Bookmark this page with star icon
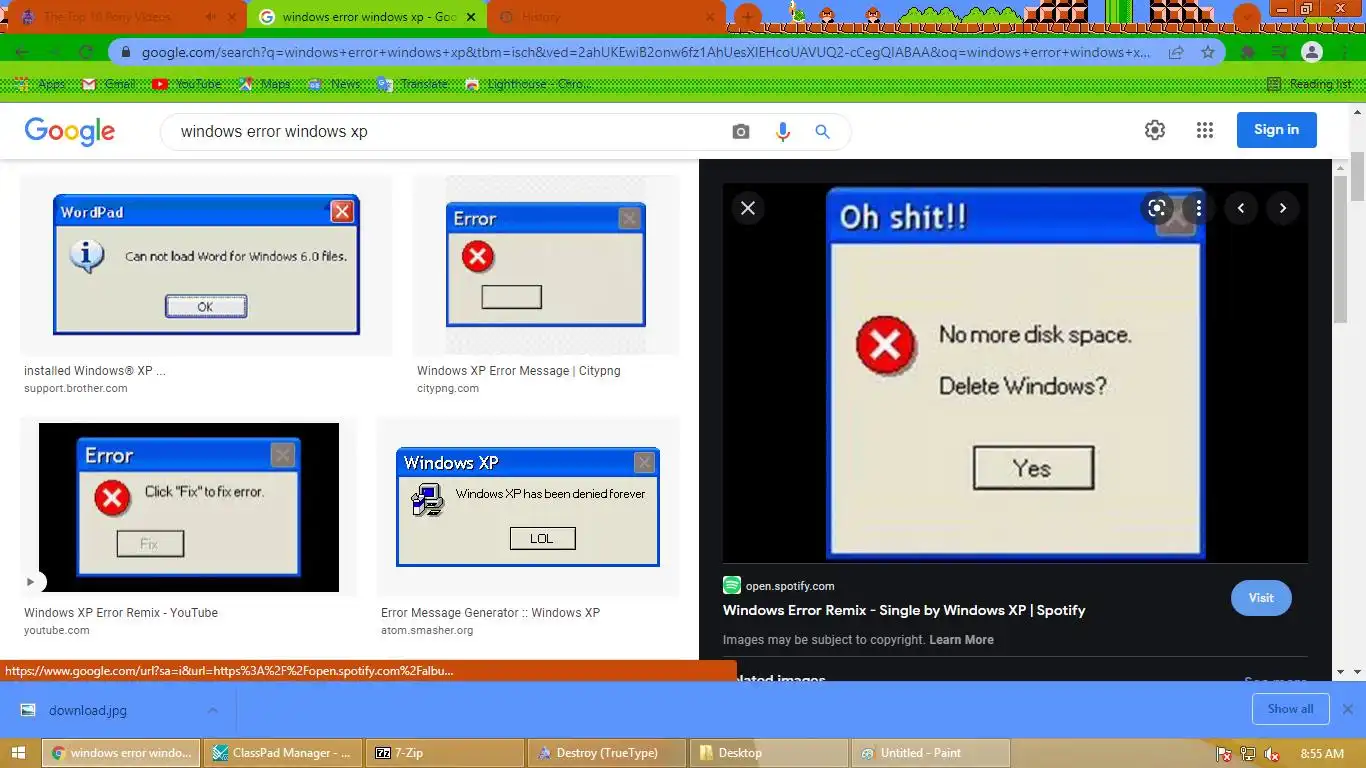The width and height of the screenshot is (1366, 768). click(x=1208, y=52)
